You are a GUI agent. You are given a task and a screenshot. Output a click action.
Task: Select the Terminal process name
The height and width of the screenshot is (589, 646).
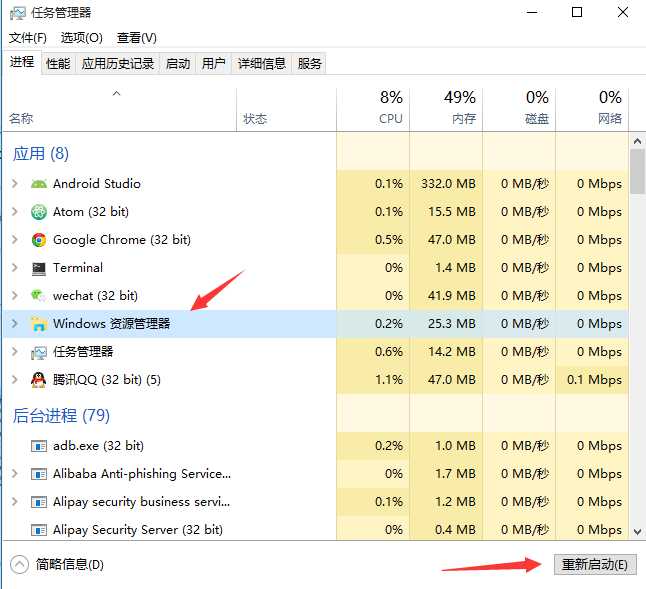point(78,268)
